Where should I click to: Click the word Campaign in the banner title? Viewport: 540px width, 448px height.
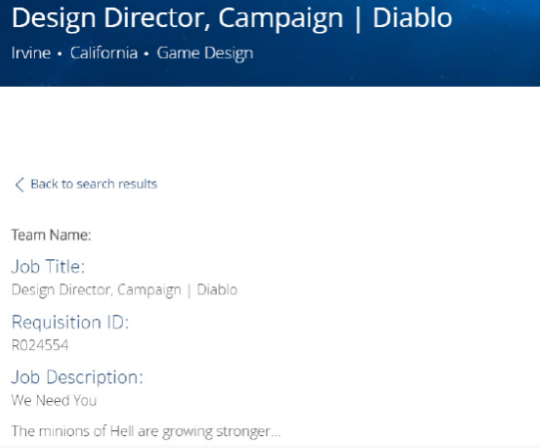[281, 19]
